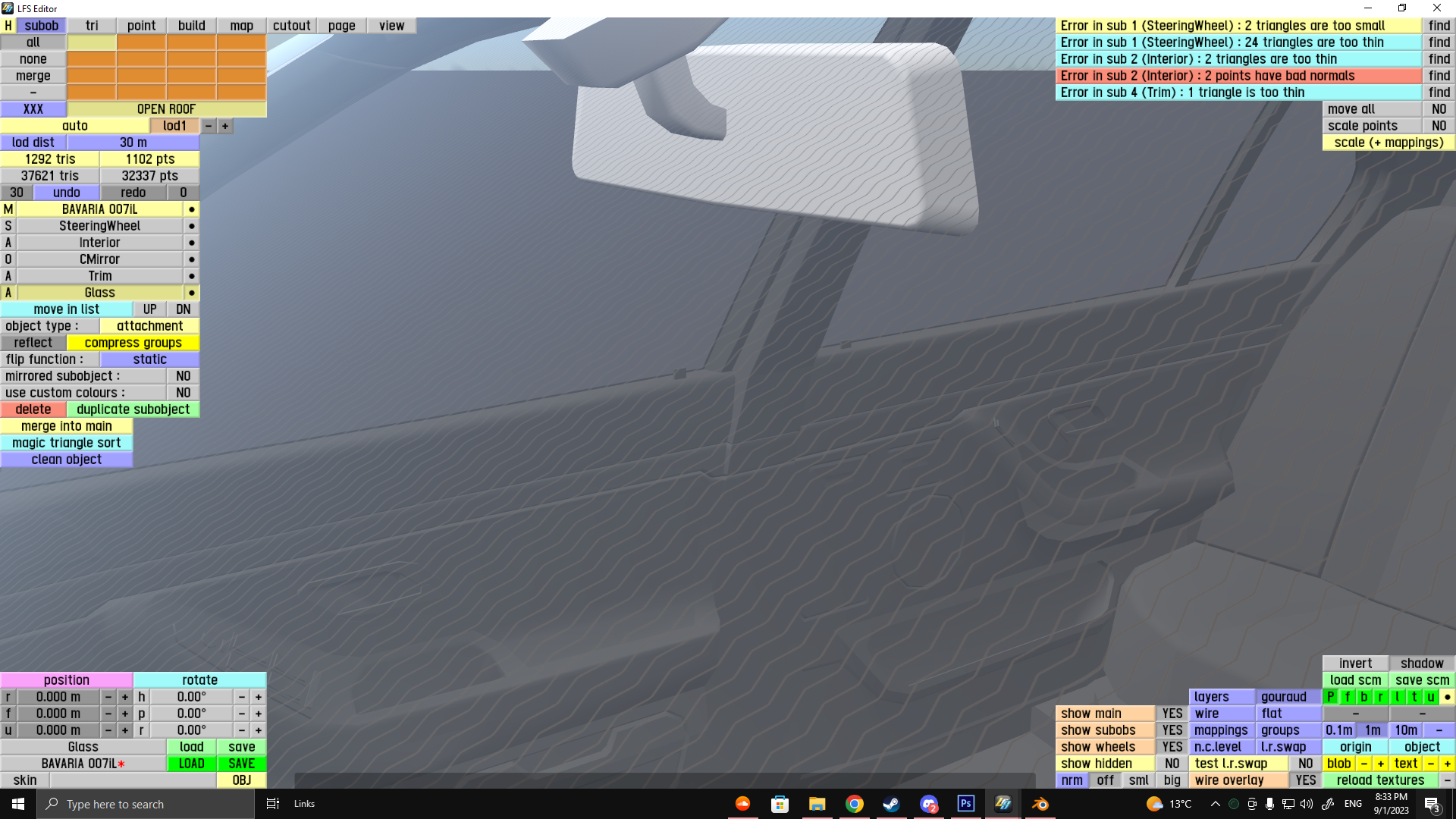Open Blender from the taskbar
1456x819 pixels.
tap(1040, 804)
